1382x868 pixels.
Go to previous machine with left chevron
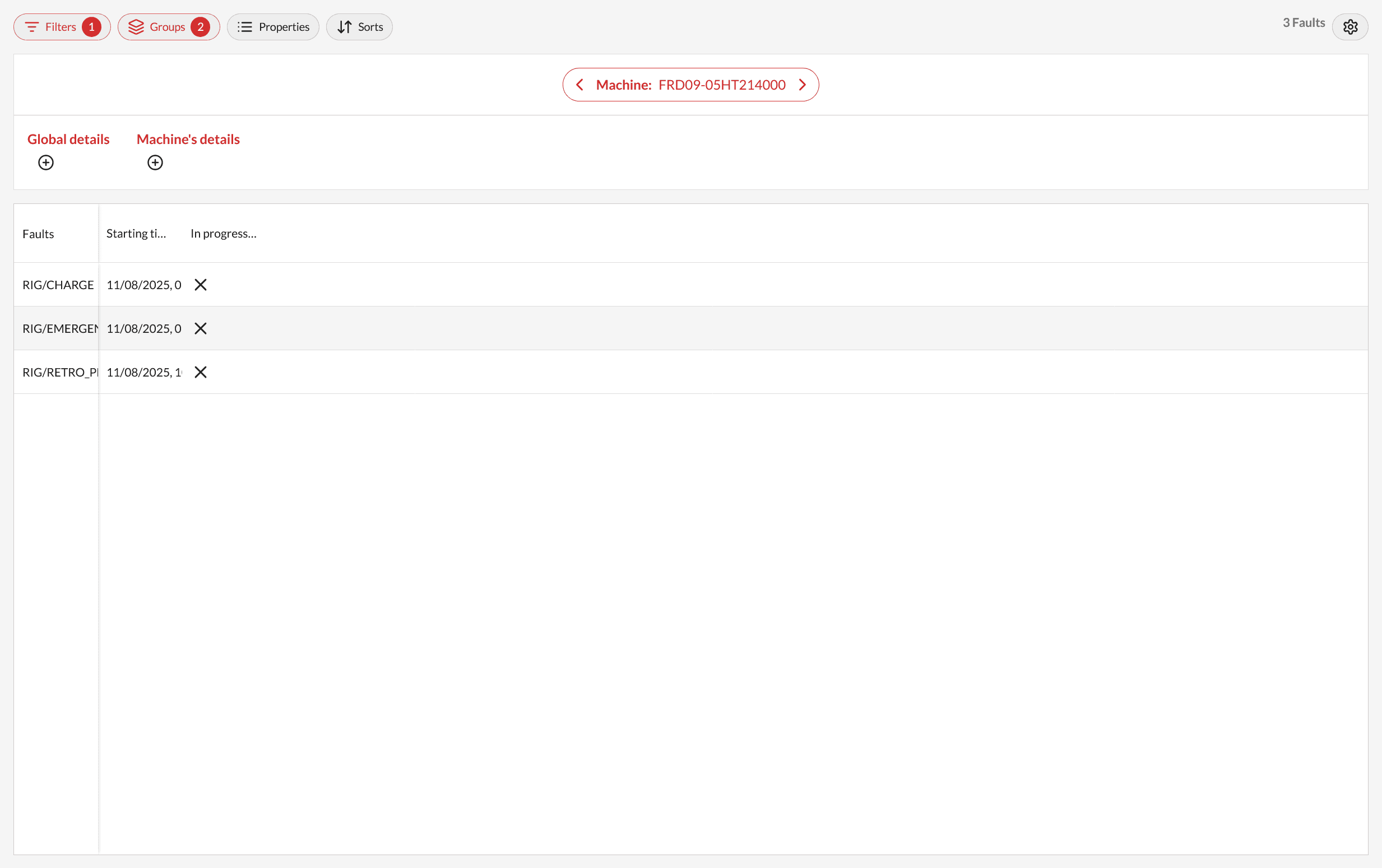[579, 85]
